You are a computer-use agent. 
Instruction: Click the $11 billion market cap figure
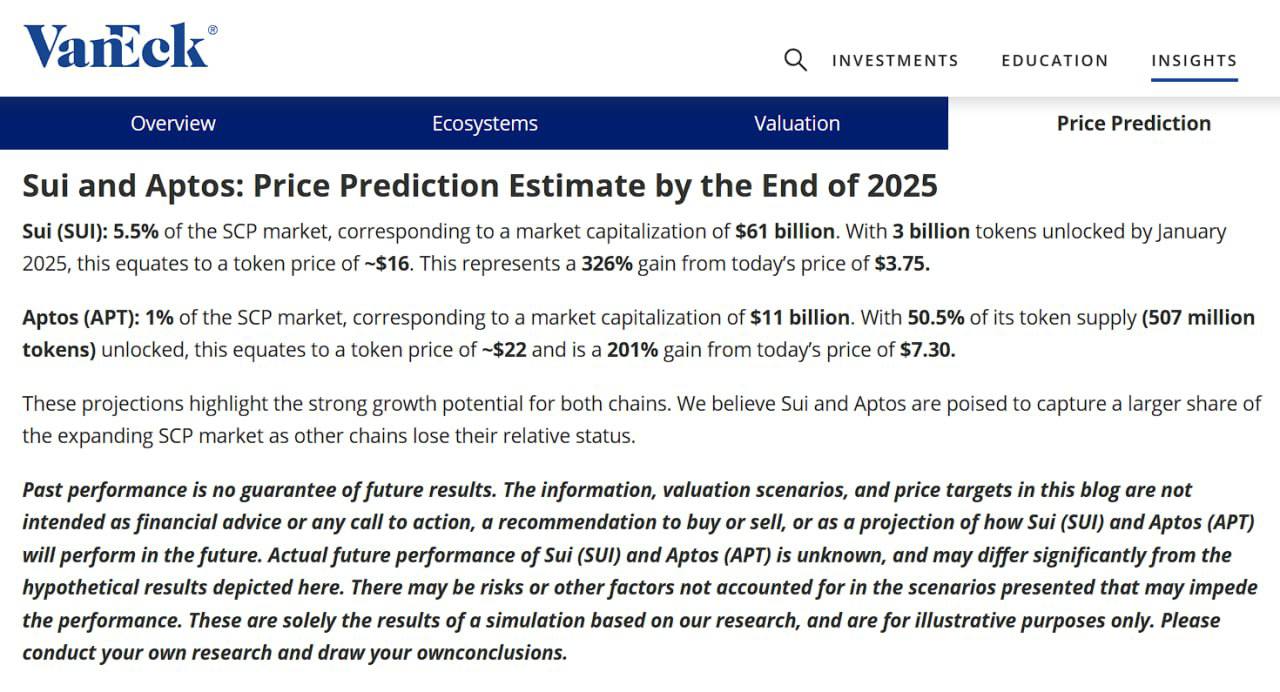pyautogui.click(x=800, y=318)
